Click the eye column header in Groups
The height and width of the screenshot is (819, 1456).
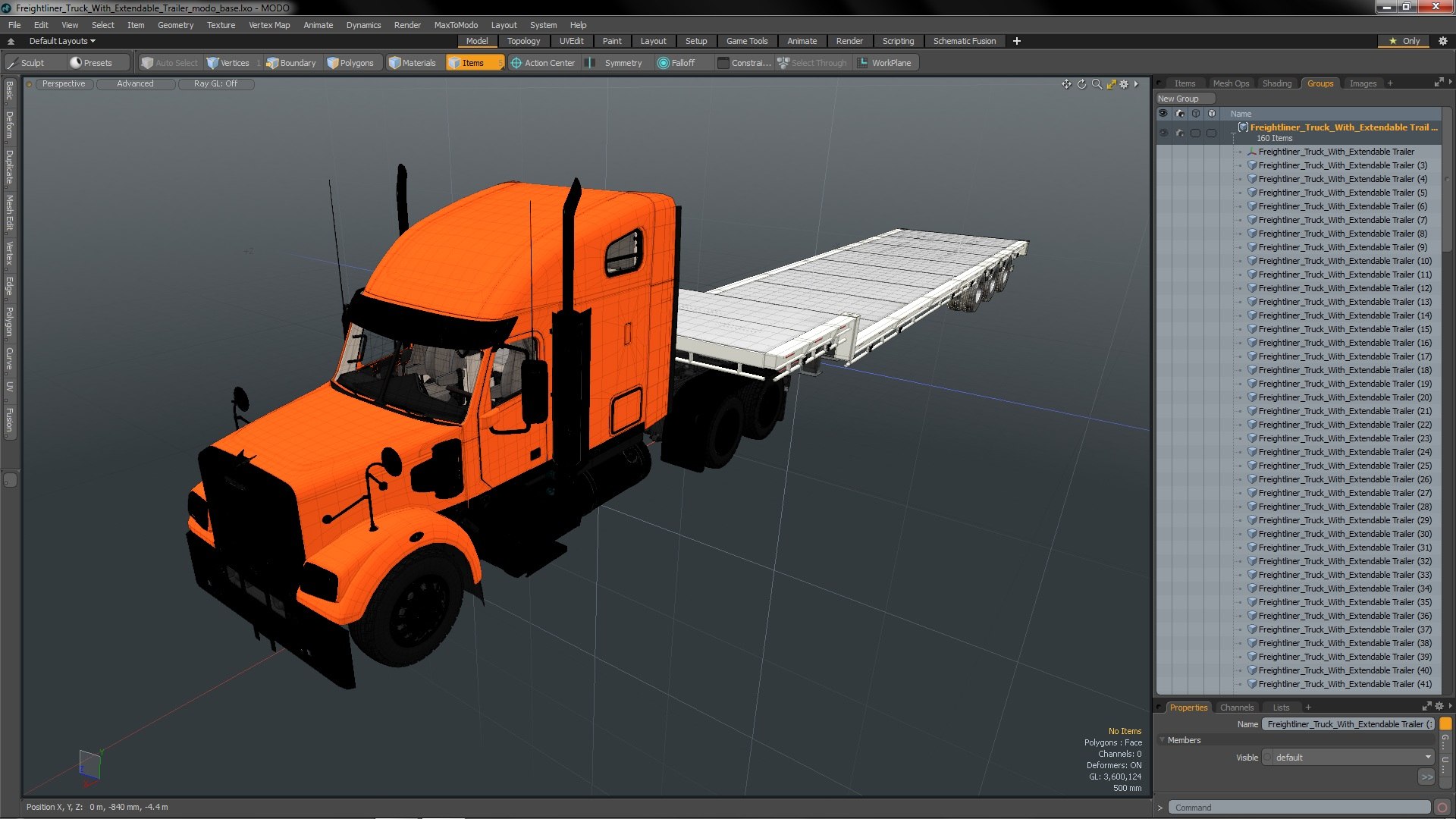click(1163, 114)
